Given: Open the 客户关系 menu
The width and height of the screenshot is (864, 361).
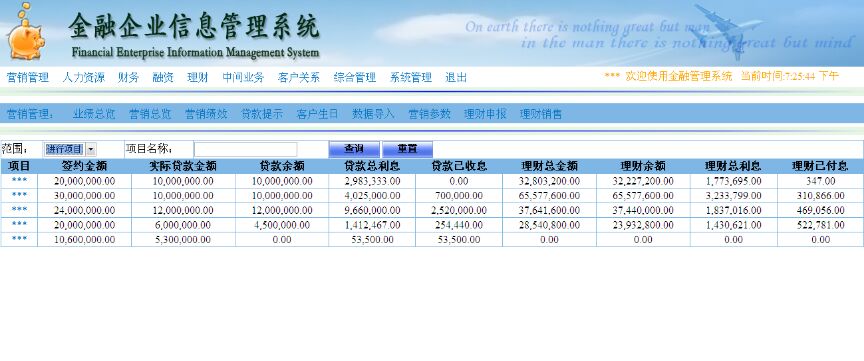Looking at the screenshot, I should point(299,78).
